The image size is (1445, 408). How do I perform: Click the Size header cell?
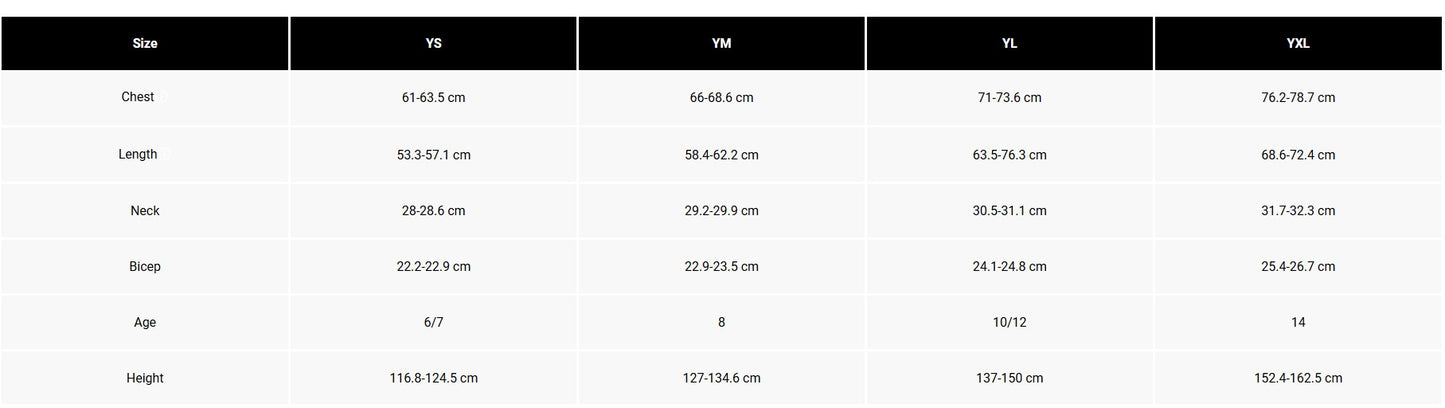[145, 44]
